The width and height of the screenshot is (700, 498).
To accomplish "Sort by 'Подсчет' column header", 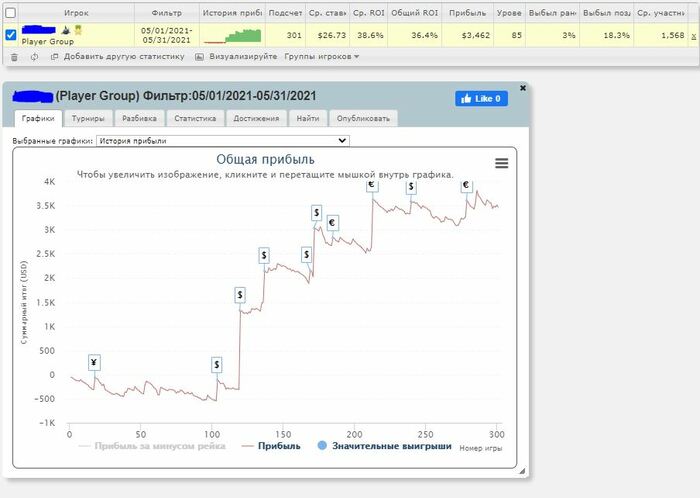I will click(285, 13).
